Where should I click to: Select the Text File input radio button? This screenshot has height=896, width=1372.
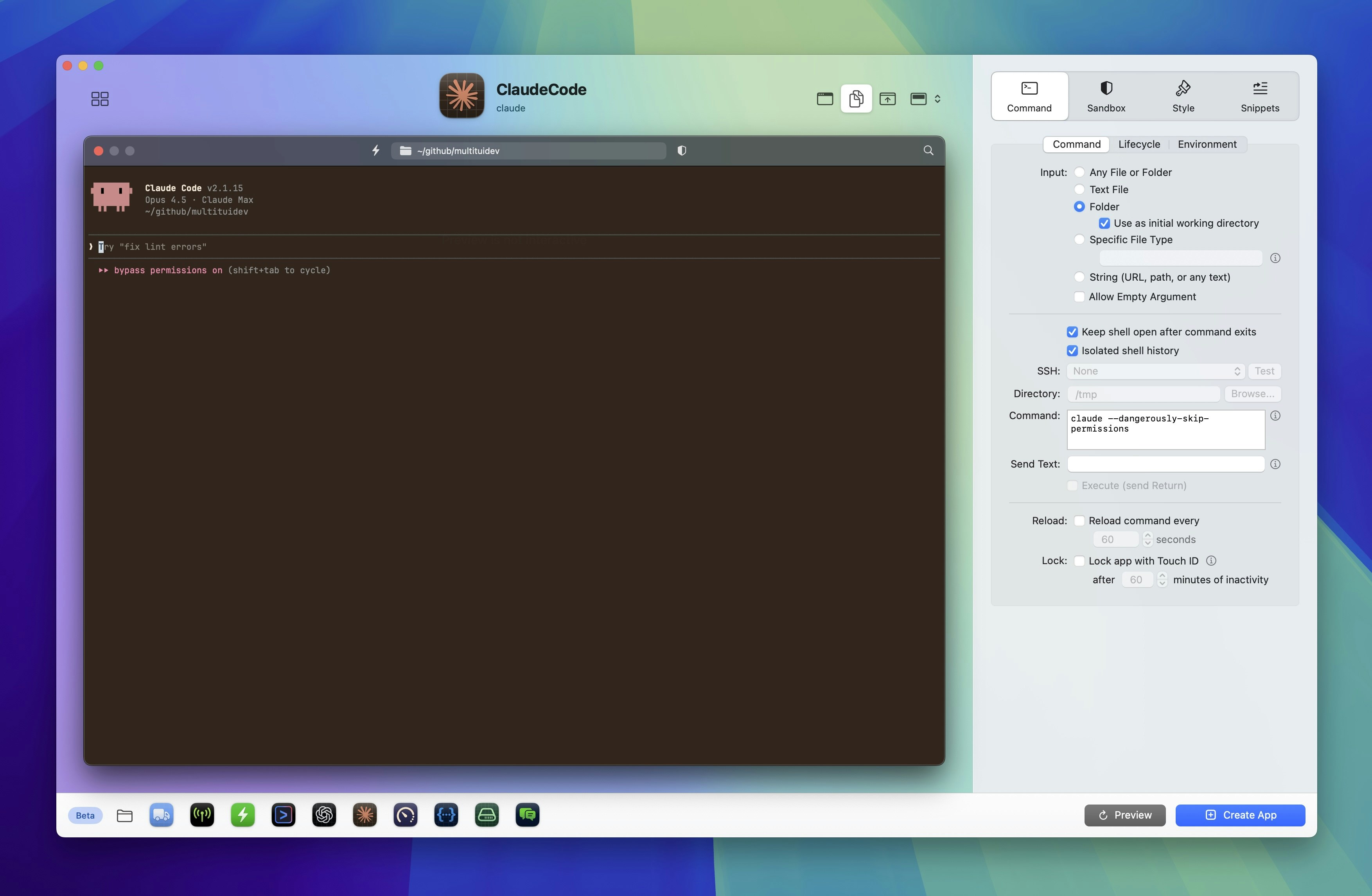(1079, 189)
